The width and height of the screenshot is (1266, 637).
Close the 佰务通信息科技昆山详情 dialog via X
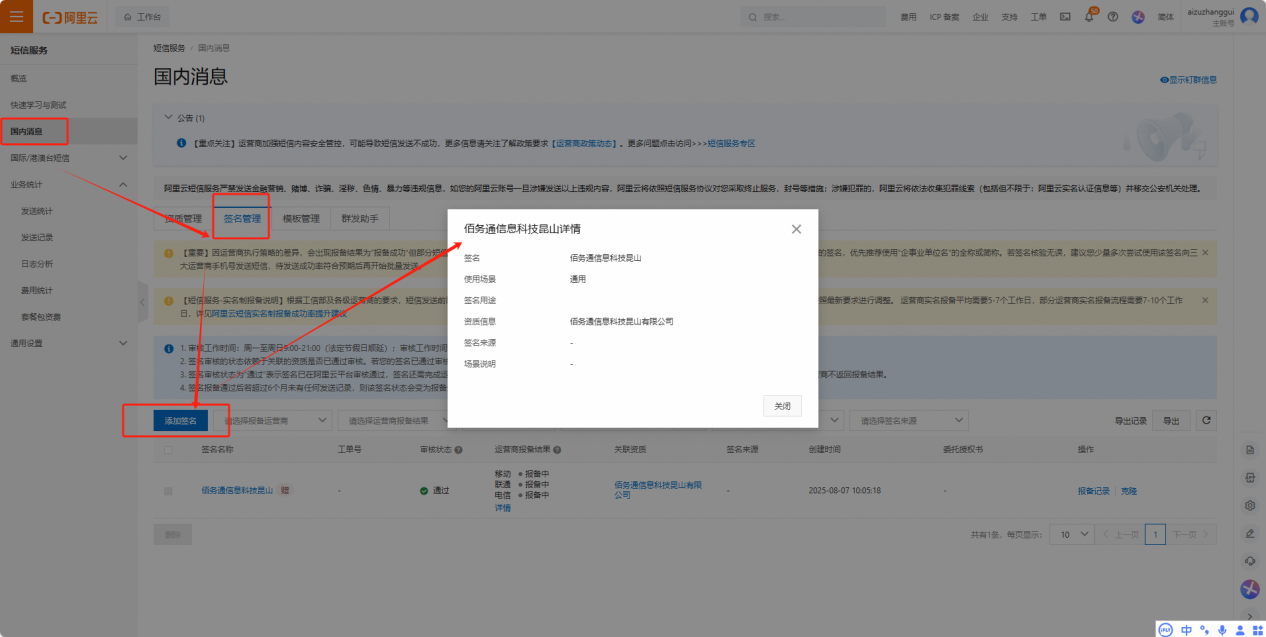[796, 229]
